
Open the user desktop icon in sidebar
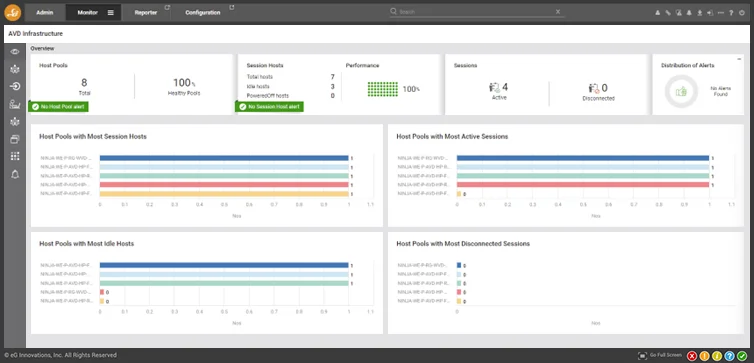[x=15, y=104]
